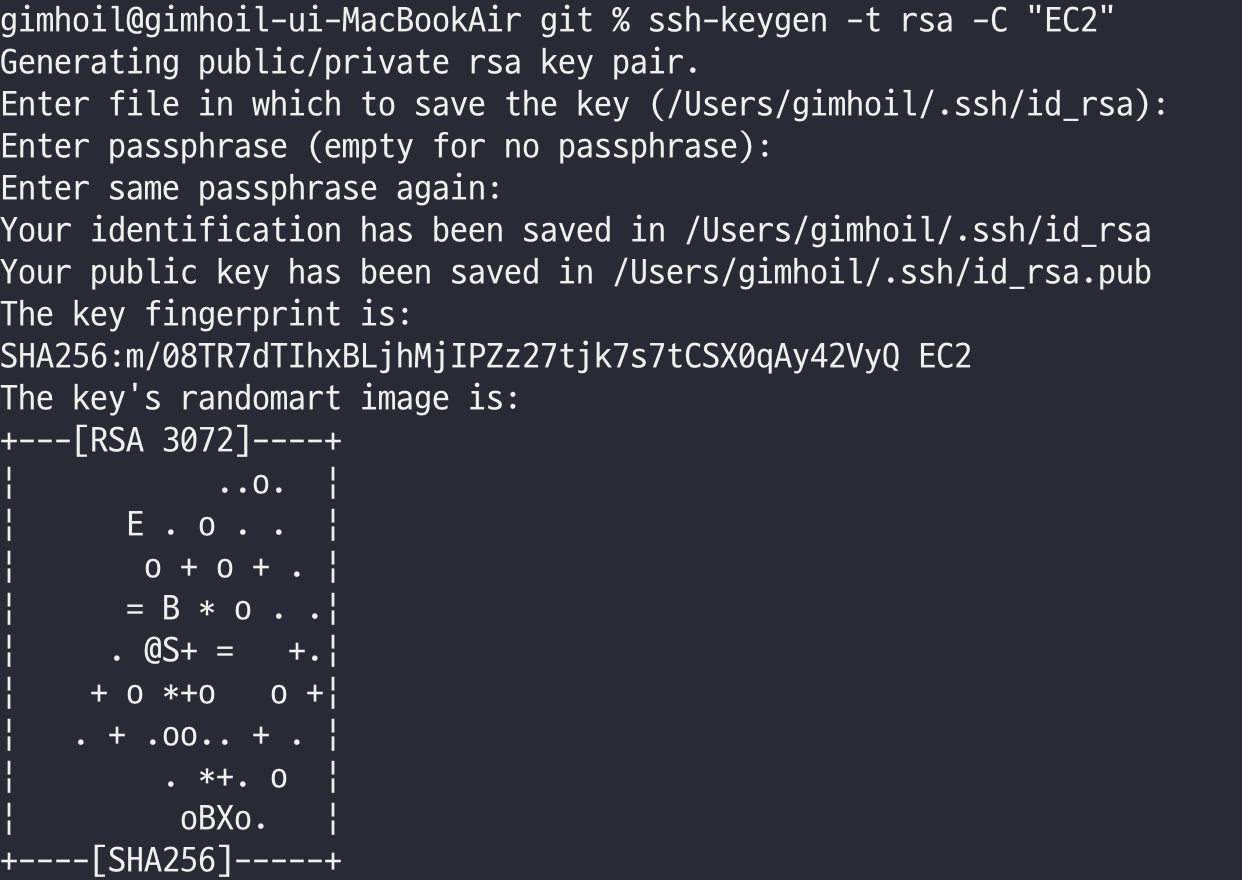Click the EC2 label after the fingerprint
This screenshot has height=880, width=1242.
click(x=944, y=356)
